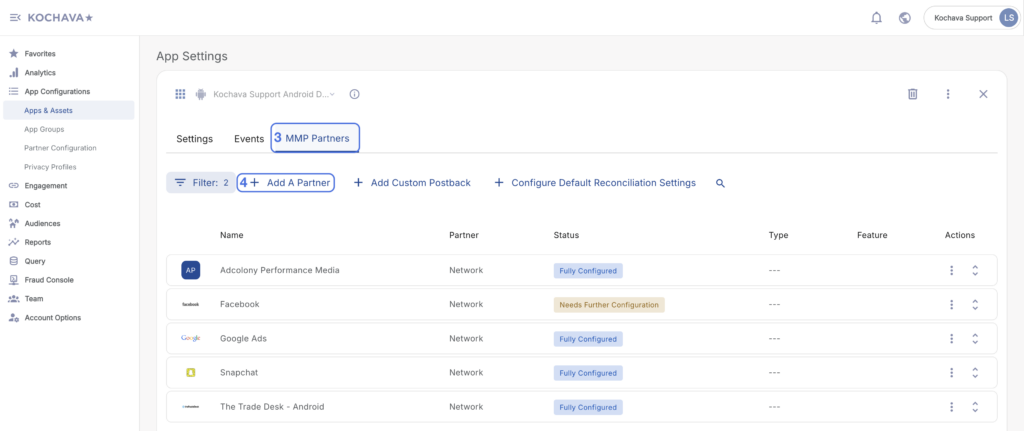Screen dimensions: 1024x431
Task: Click the search magnifier icon
Action: coord(720,183)
